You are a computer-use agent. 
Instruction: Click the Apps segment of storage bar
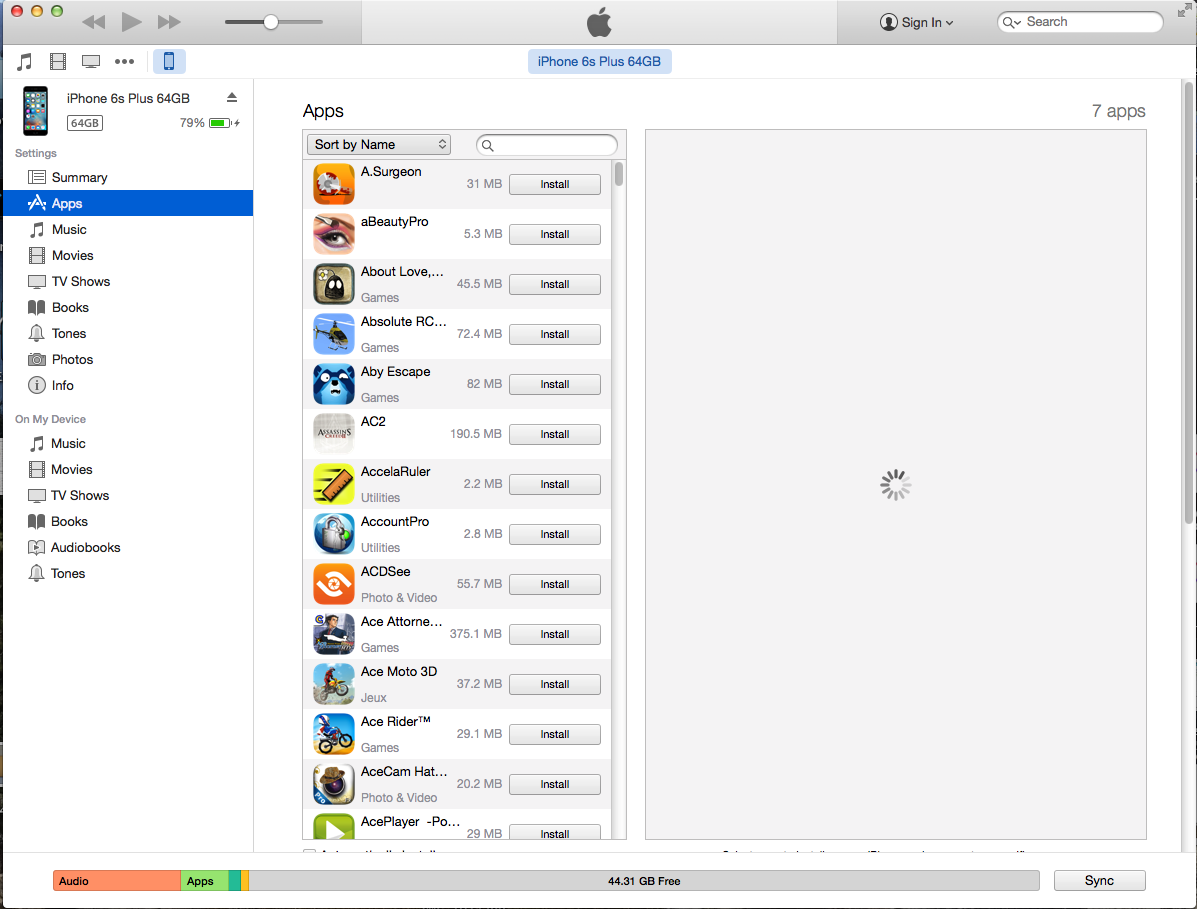(204, 881)
